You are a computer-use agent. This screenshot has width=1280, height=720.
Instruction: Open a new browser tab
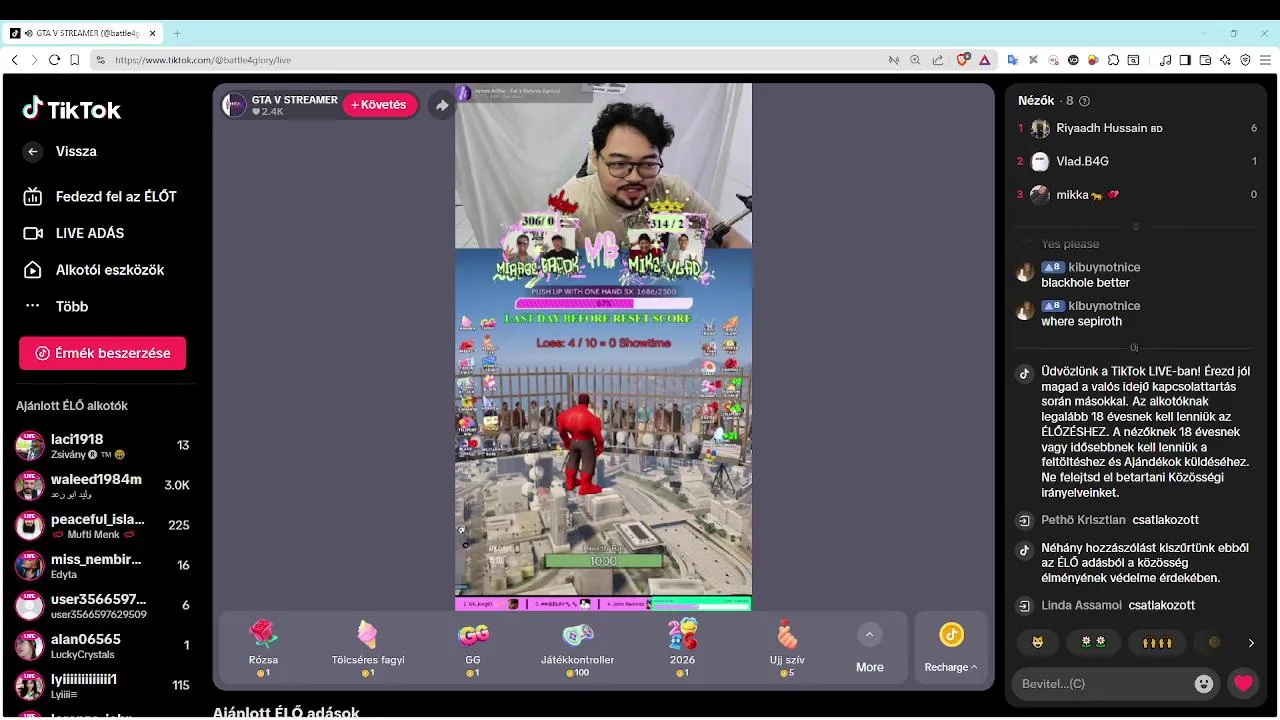177,33
